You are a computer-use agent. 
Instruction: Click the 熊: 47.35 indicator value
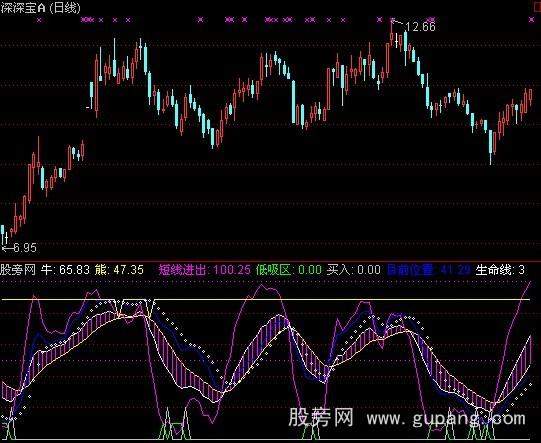point(119,269)
